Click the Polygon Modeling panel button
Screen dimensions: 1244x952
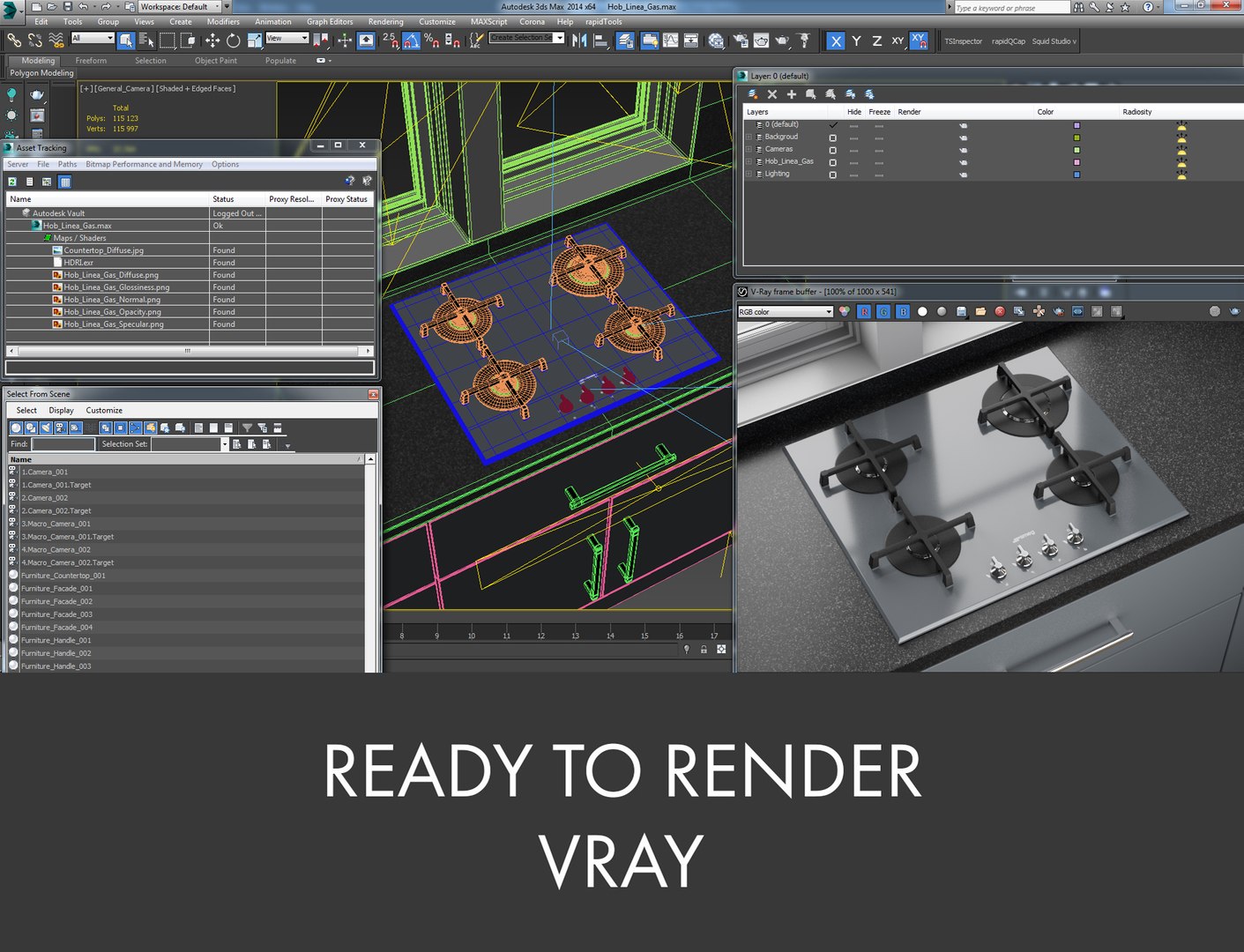point(41,73)
